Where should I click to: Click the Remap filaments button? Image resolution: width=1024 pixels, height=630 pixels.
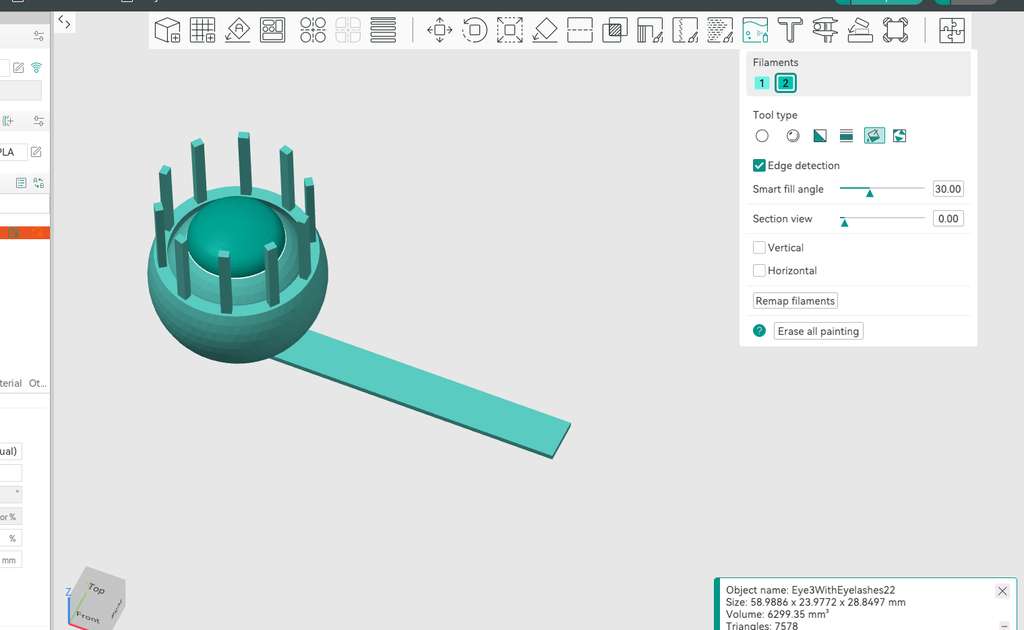795,300
